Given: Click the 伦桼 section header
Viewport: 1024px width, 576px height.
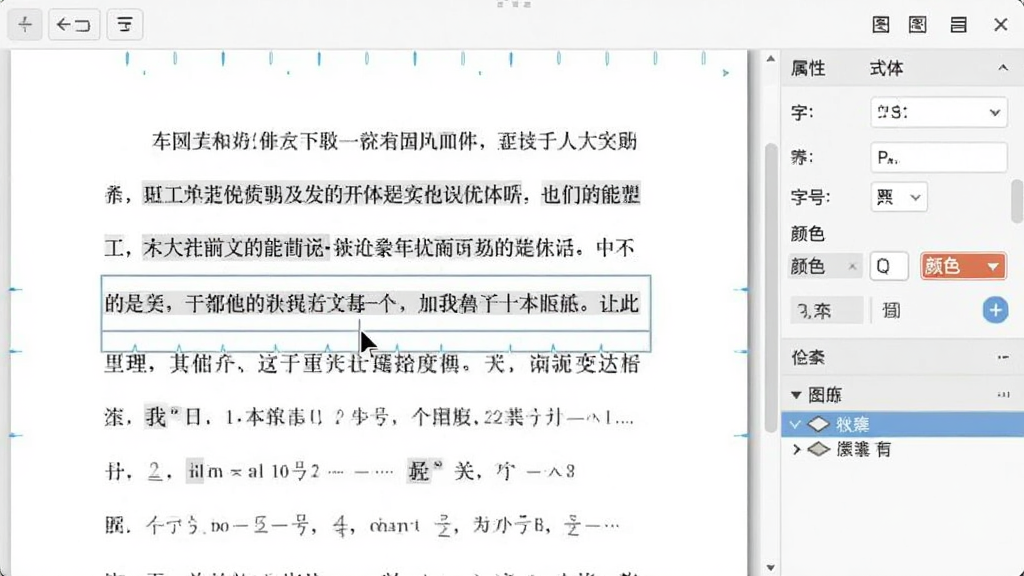Looking at the screenshot, I should coord(903,357).
